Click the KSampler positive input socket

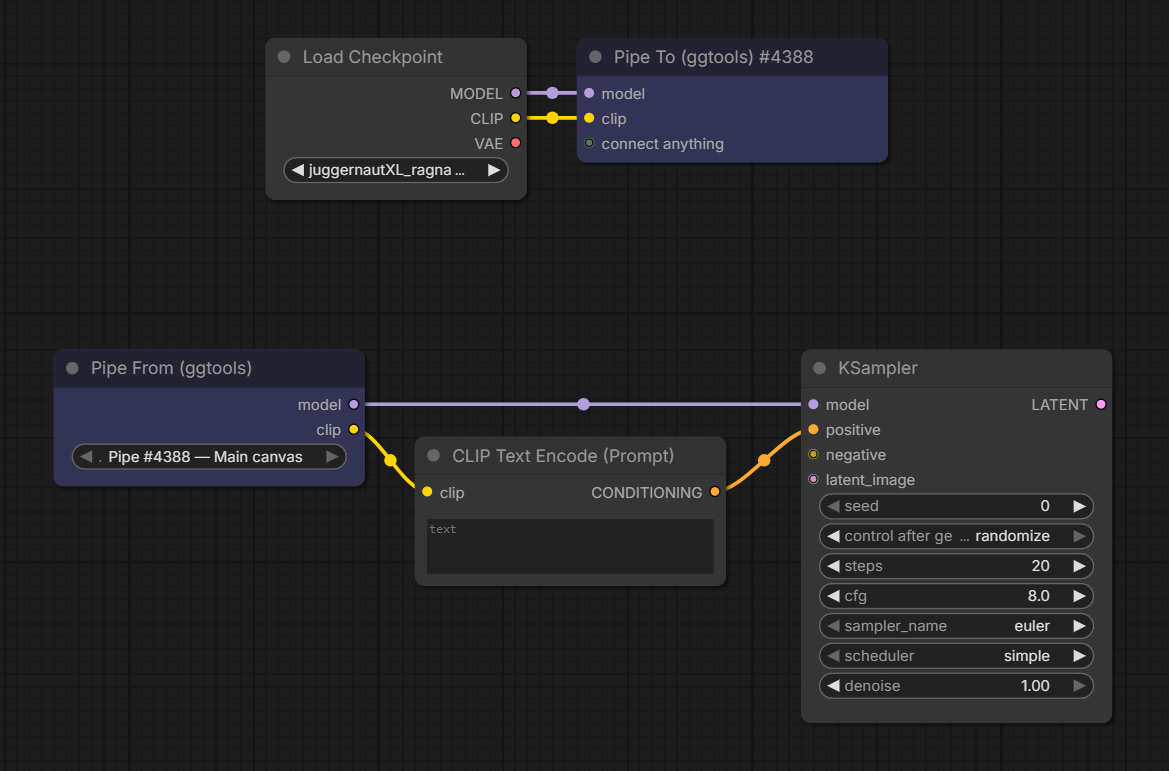click(x=813, y=429)
